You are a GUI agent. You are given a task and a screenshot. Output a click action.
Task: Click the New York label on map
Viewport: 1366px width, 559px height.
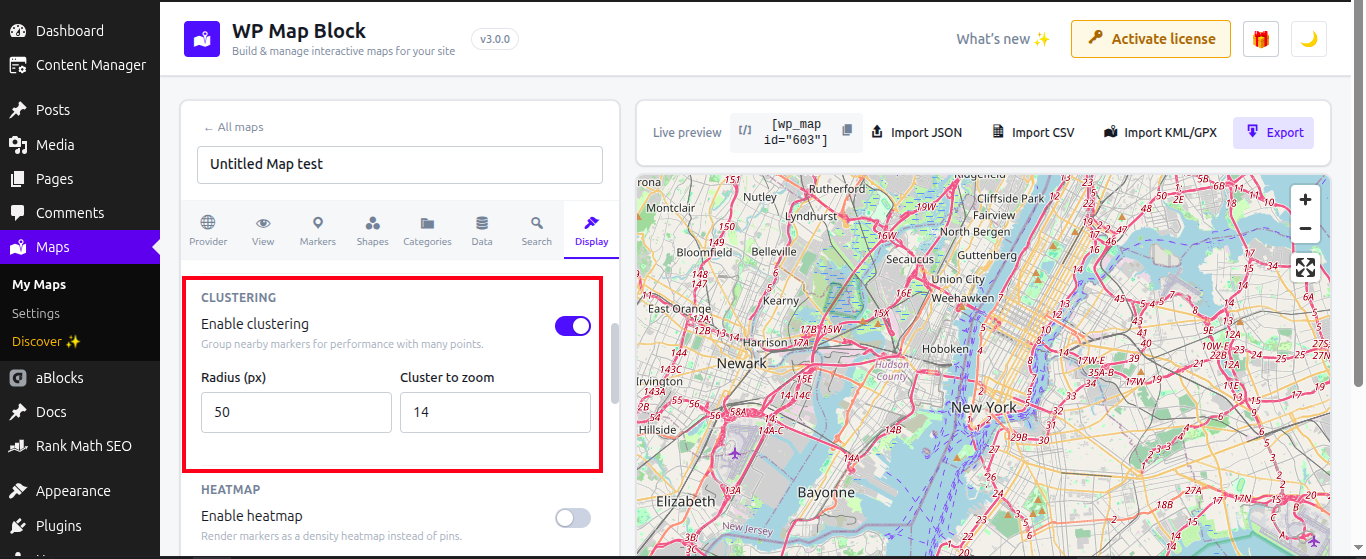click(983, 408)
